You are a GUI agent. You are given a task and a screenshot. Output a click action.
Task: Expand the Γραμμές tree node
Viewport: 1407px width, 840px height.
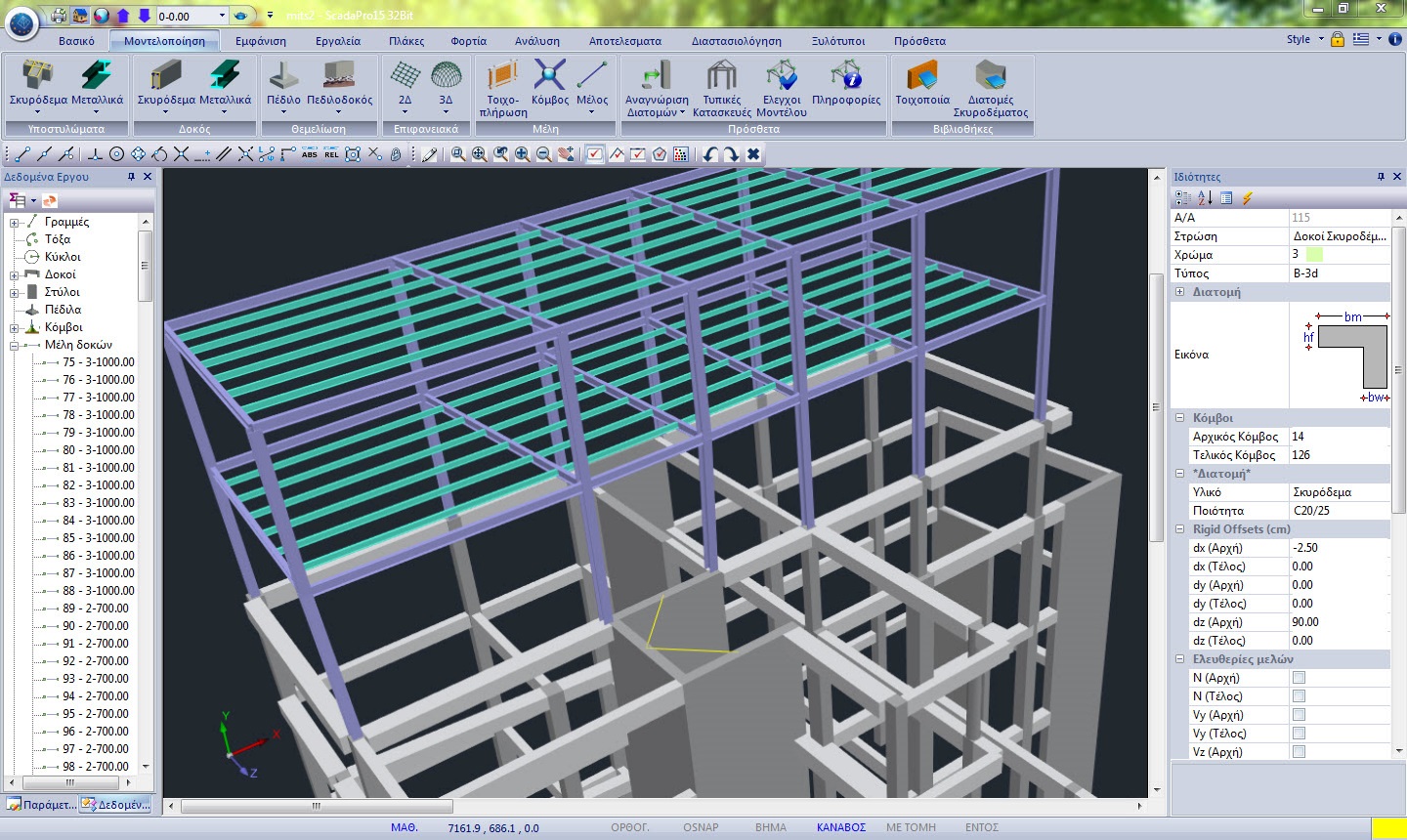click(15, 222)
